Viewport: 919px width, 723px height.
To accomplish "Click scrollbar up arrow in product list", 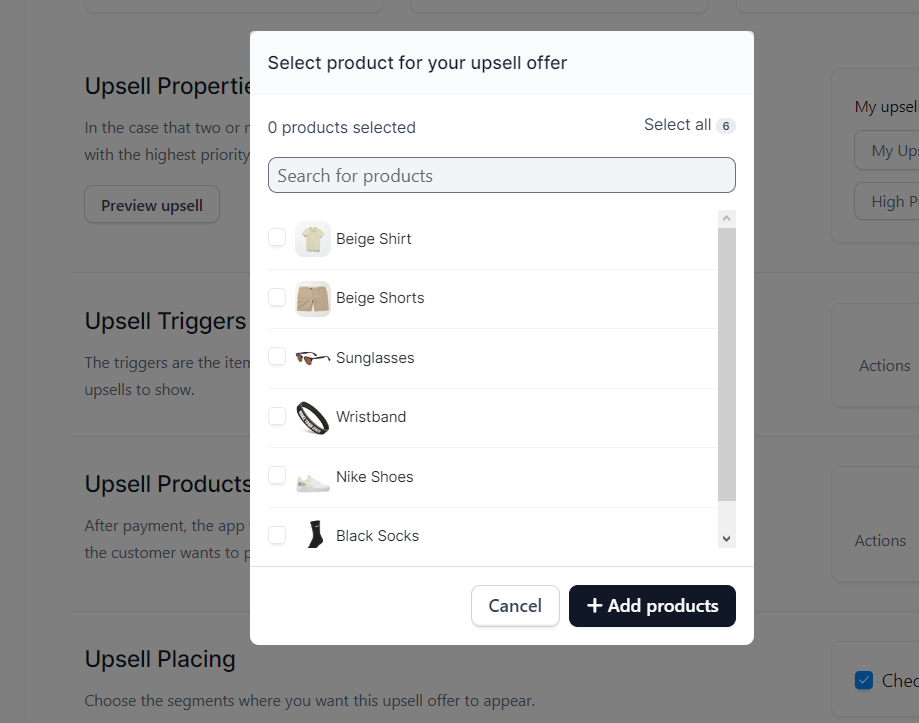I will (x=727, y=219).
